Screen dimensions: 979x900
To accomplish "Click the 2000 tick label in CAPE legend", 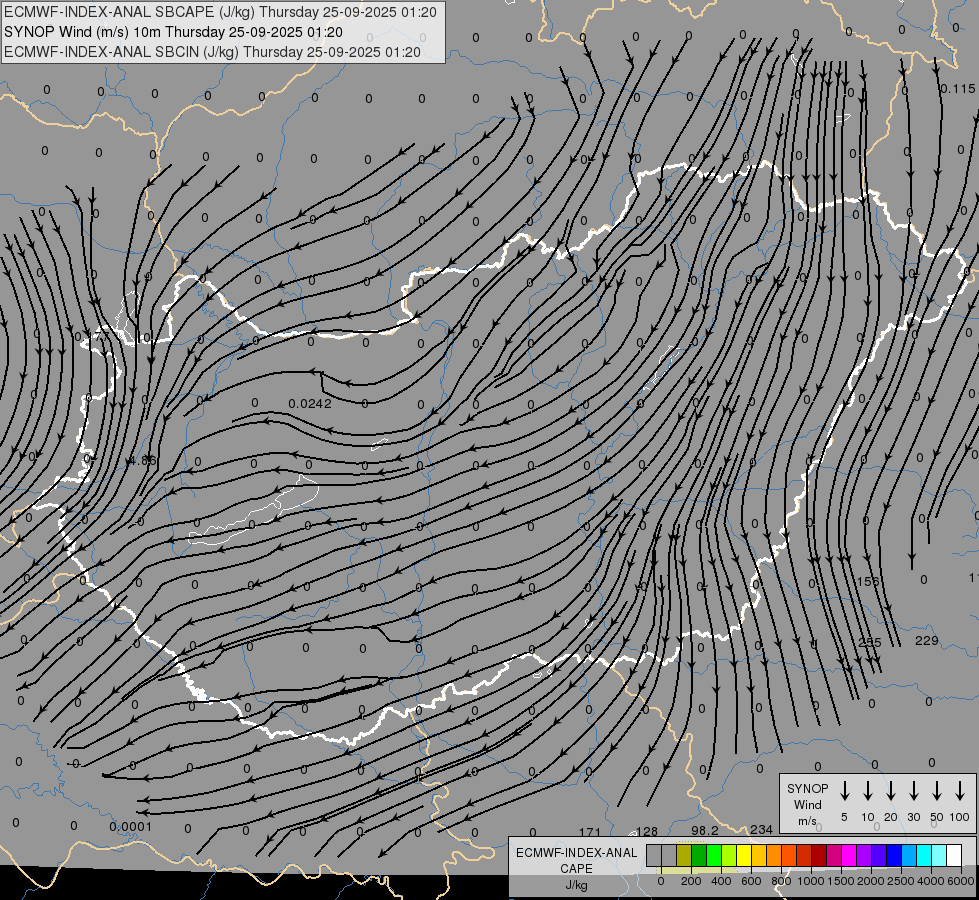I will 871,881.
